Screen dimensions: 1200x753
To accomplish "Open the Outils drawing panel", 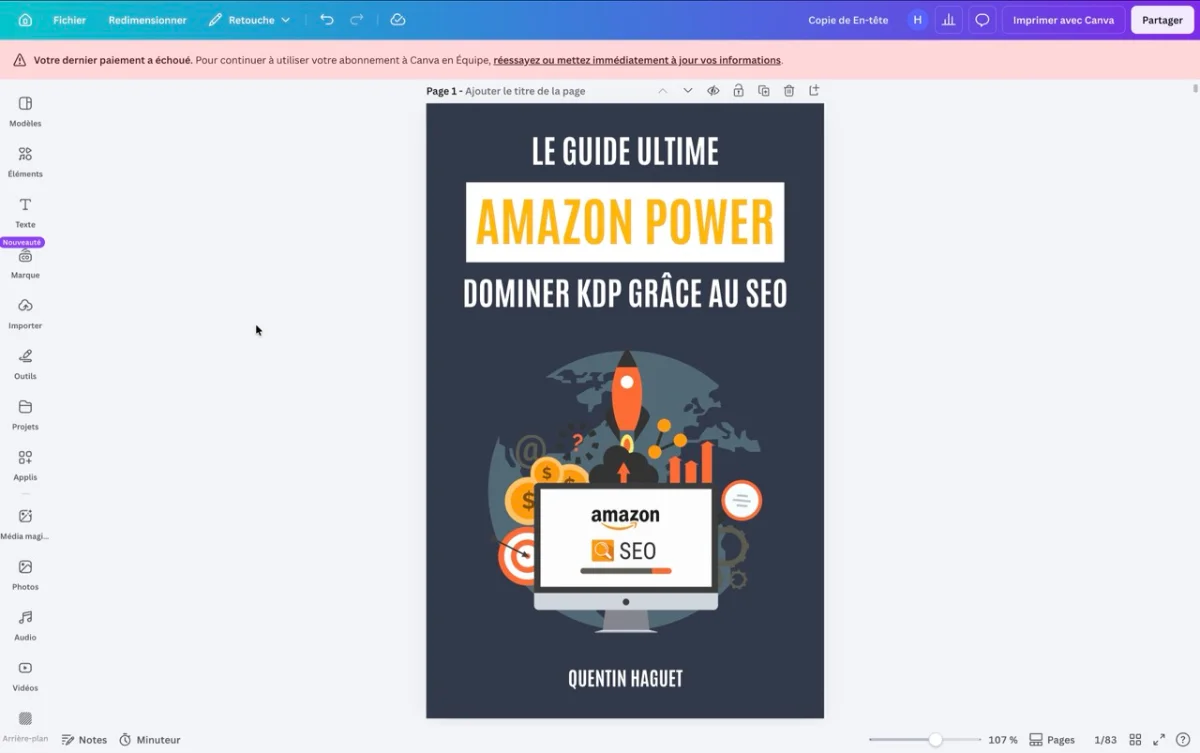I will pos(25,364).
